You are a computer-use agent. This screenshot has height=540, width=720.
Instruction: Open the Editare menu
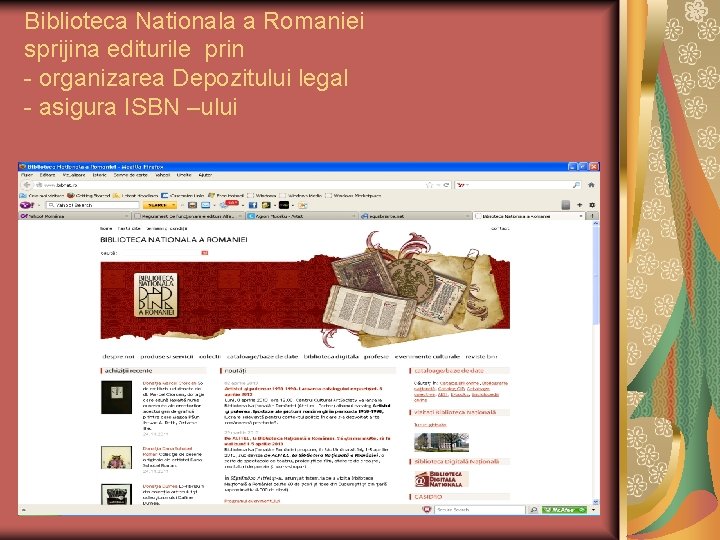(47, 175)
